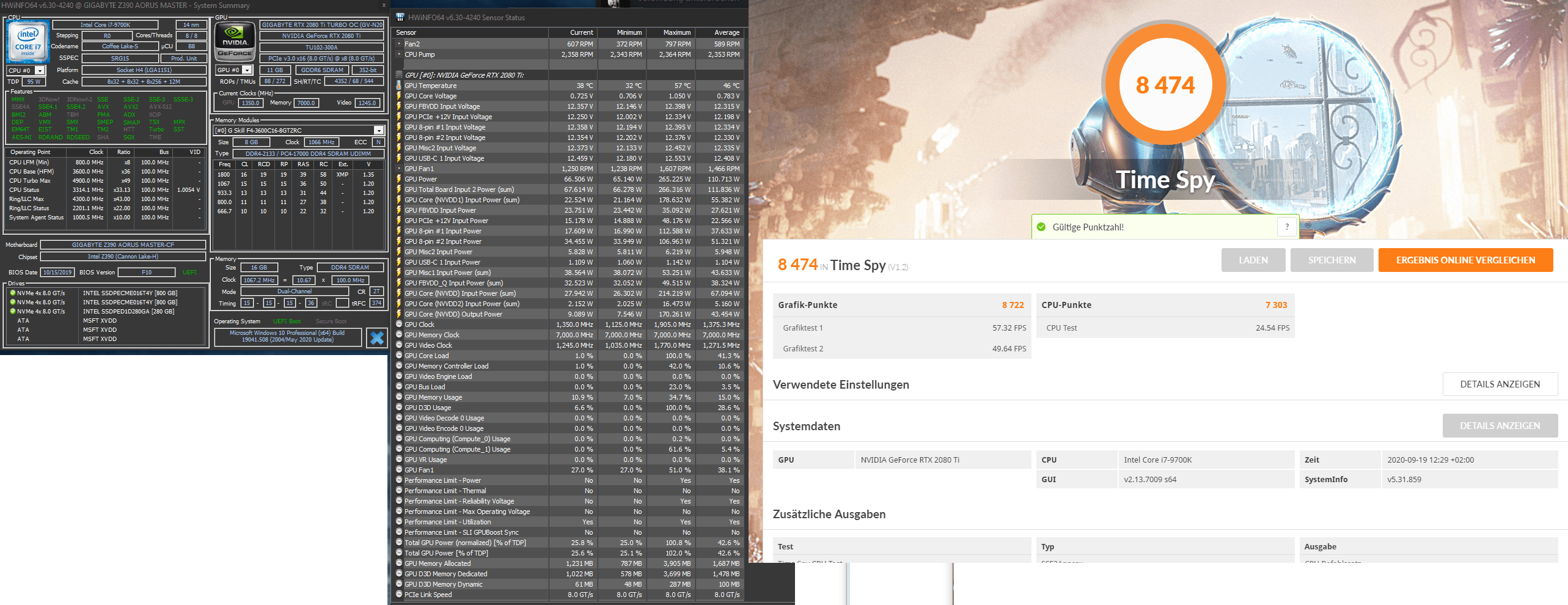Click the icon beside Performance Limit - Thermal
The width and height of the screenshot is (1568, 605).
tap(399, 491)
